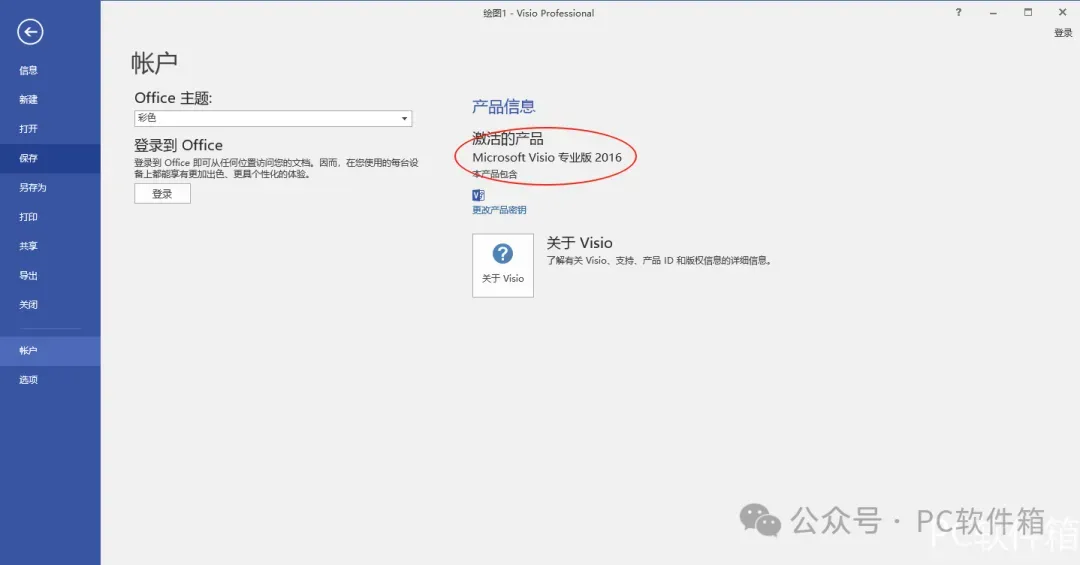Image resolution: width=1080 pixels, height=565 pixels.
Task: Click the 更改产品密钥 link
Action: click(499, 210)
